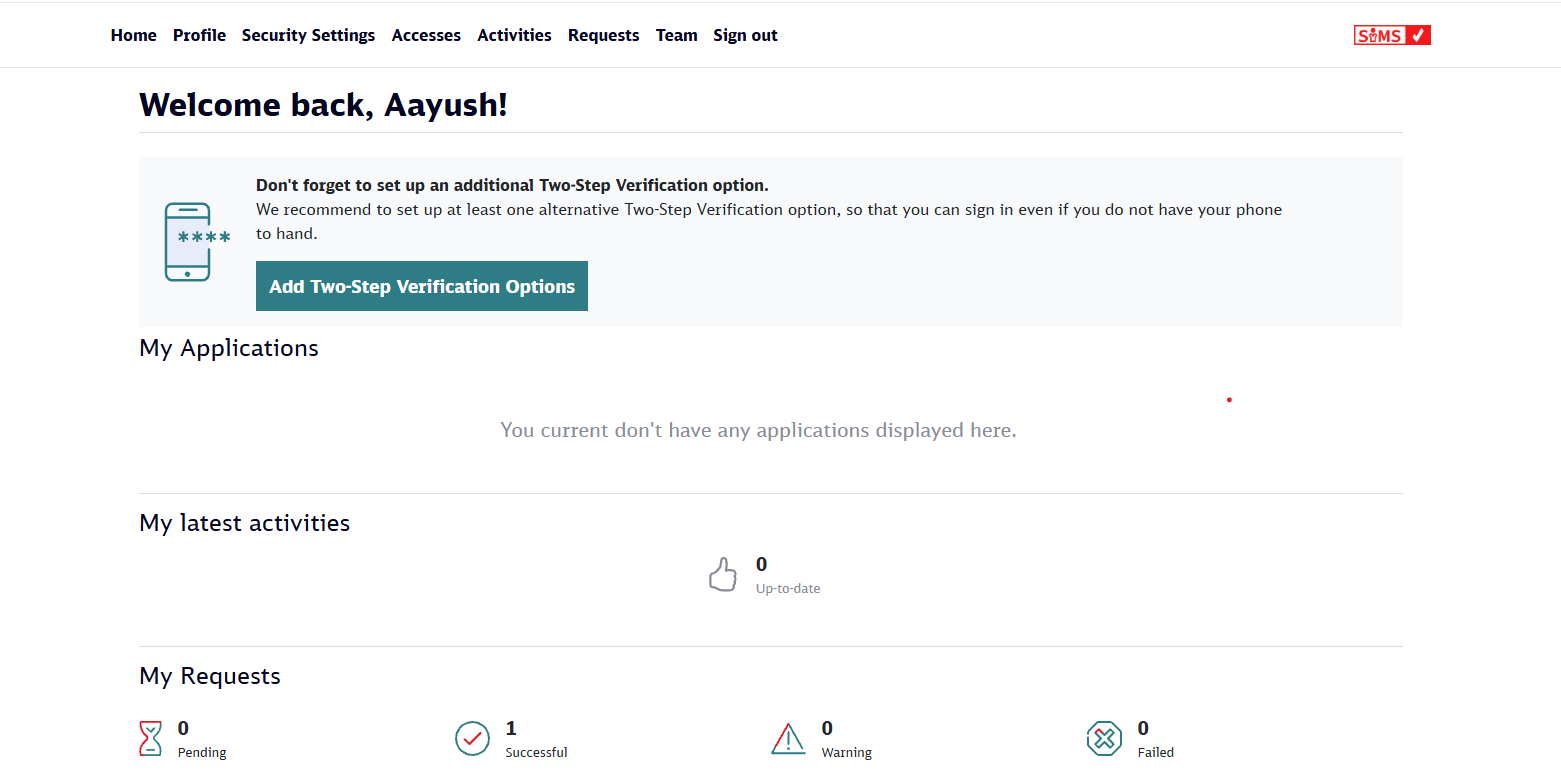Click the 'Successful' label

[536, 753]
